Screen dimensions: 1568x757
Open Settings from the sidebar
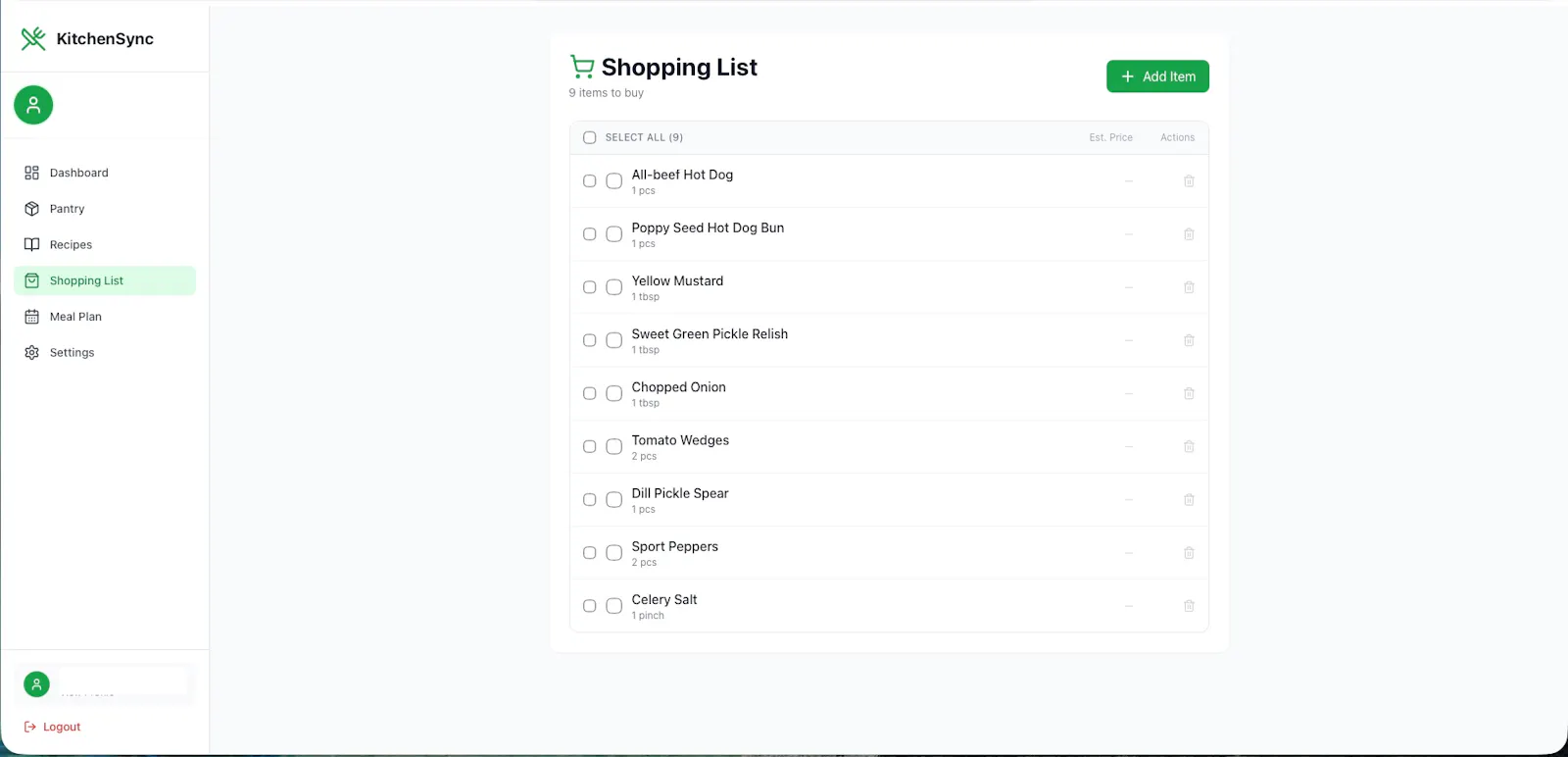pyautogui.click(x=105, y=353)
